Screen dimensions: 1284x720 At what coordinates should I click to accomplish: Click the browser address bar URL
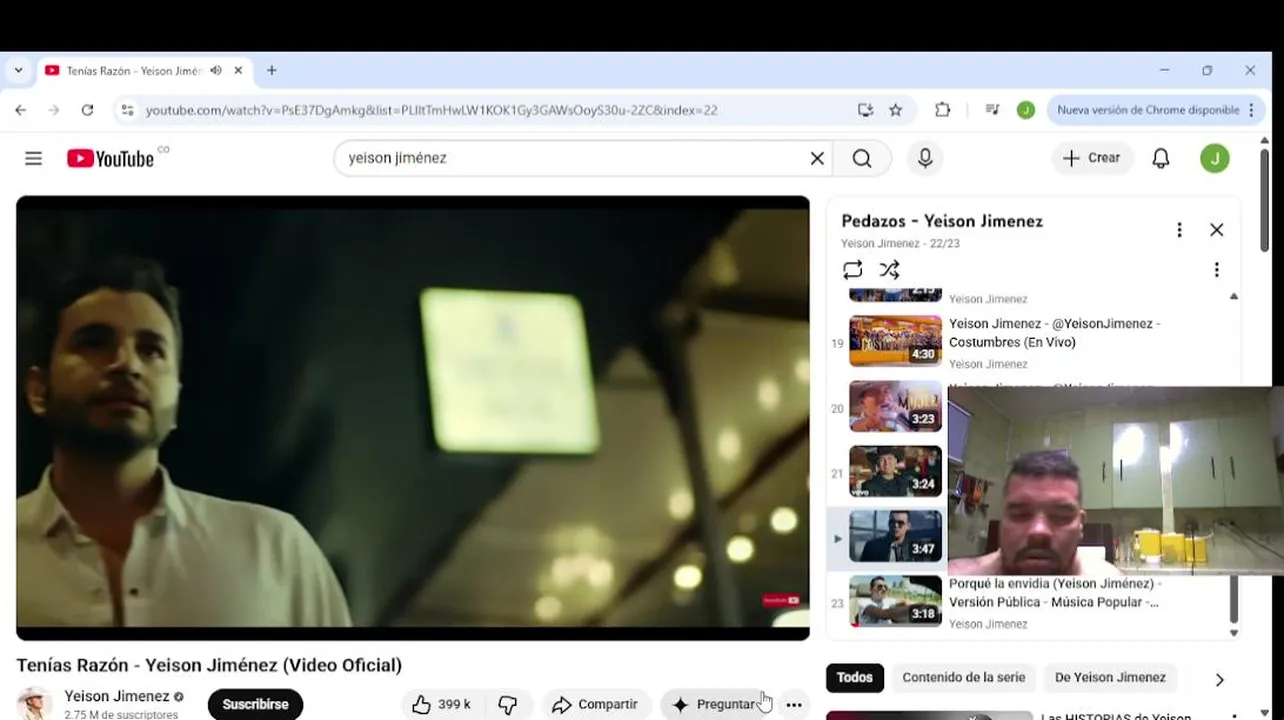pyautogui.click(x=431, y=110)
